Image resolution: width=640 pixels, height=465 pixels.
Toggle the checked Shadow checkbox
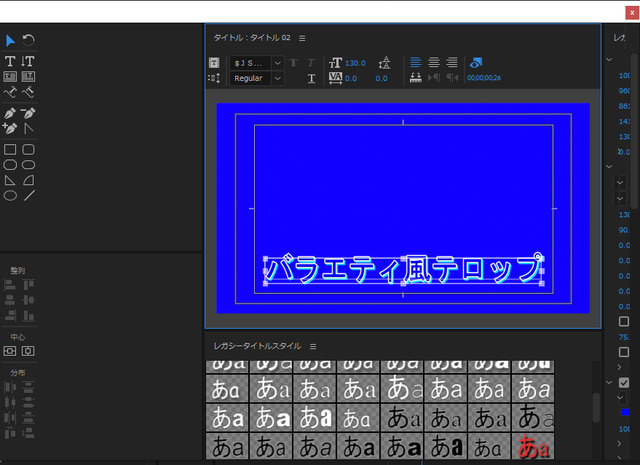pyautogui.click(x=624, y=383)
